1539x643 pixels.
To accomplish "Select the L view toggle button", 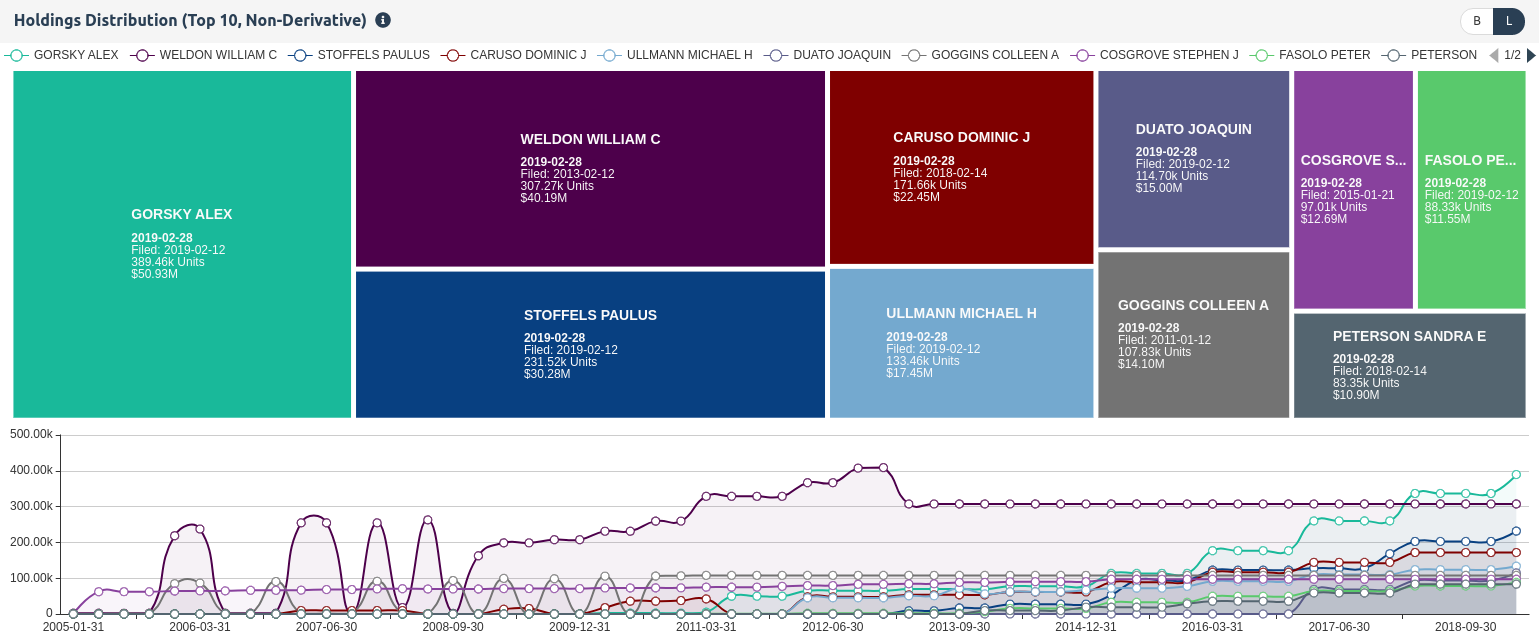I will [x=1509, y=21].
